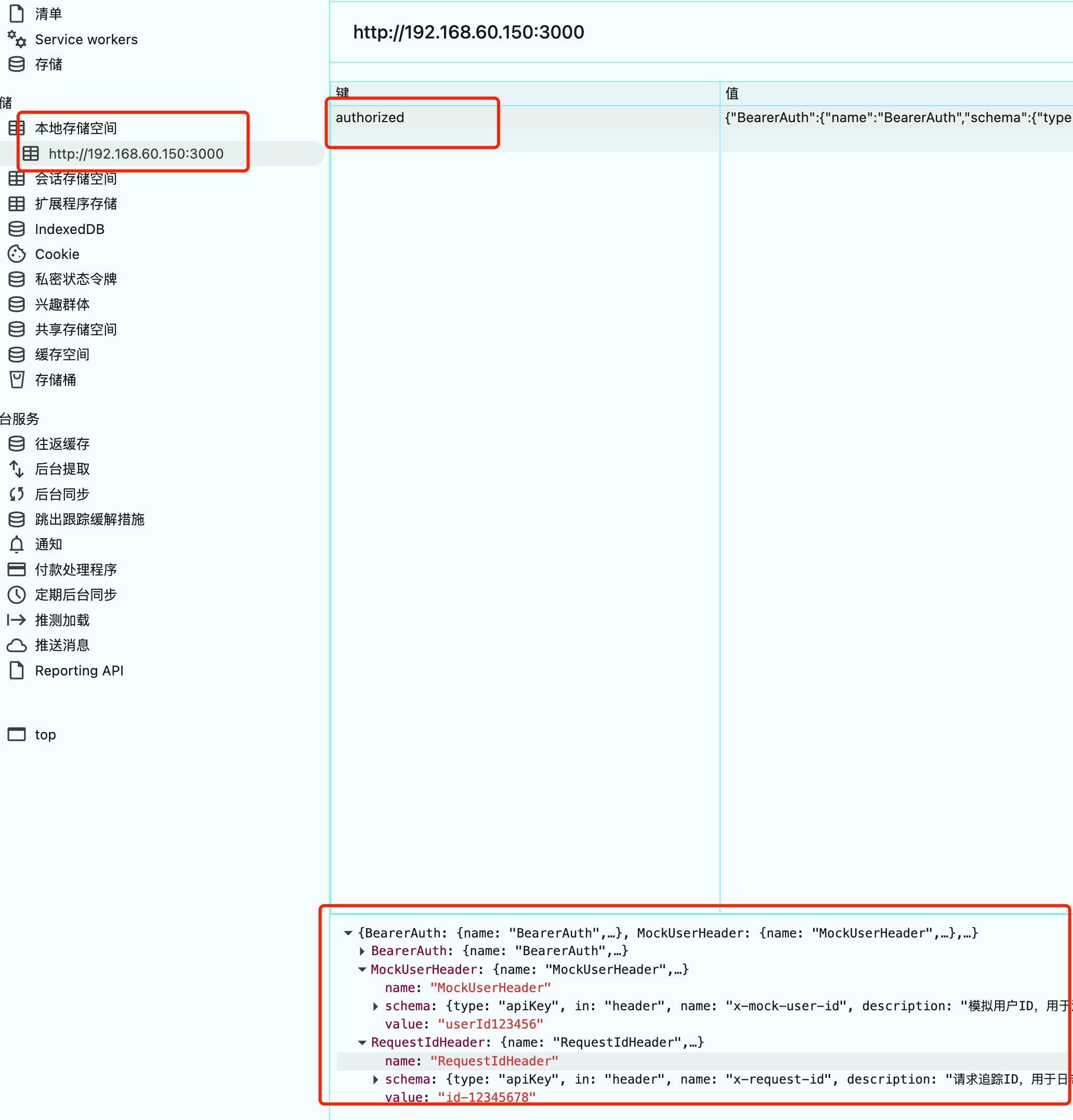The width and height of the screenshot is (1073, 1120).
Task: Click the 后台同步 sync icon
Action: tap(17, 494)
